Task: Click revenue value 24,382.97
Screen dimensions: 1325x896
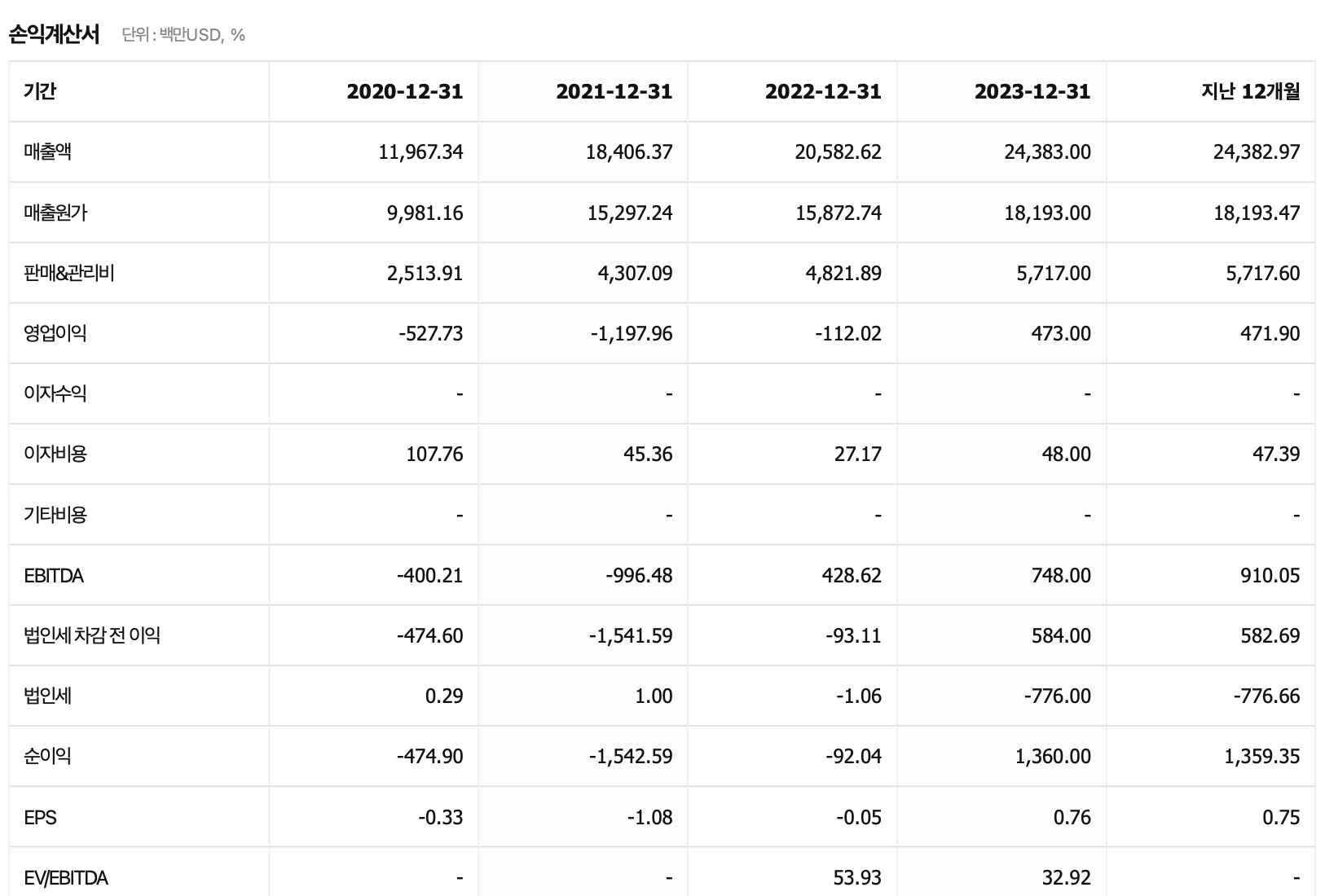Action: pos(1257,152)
